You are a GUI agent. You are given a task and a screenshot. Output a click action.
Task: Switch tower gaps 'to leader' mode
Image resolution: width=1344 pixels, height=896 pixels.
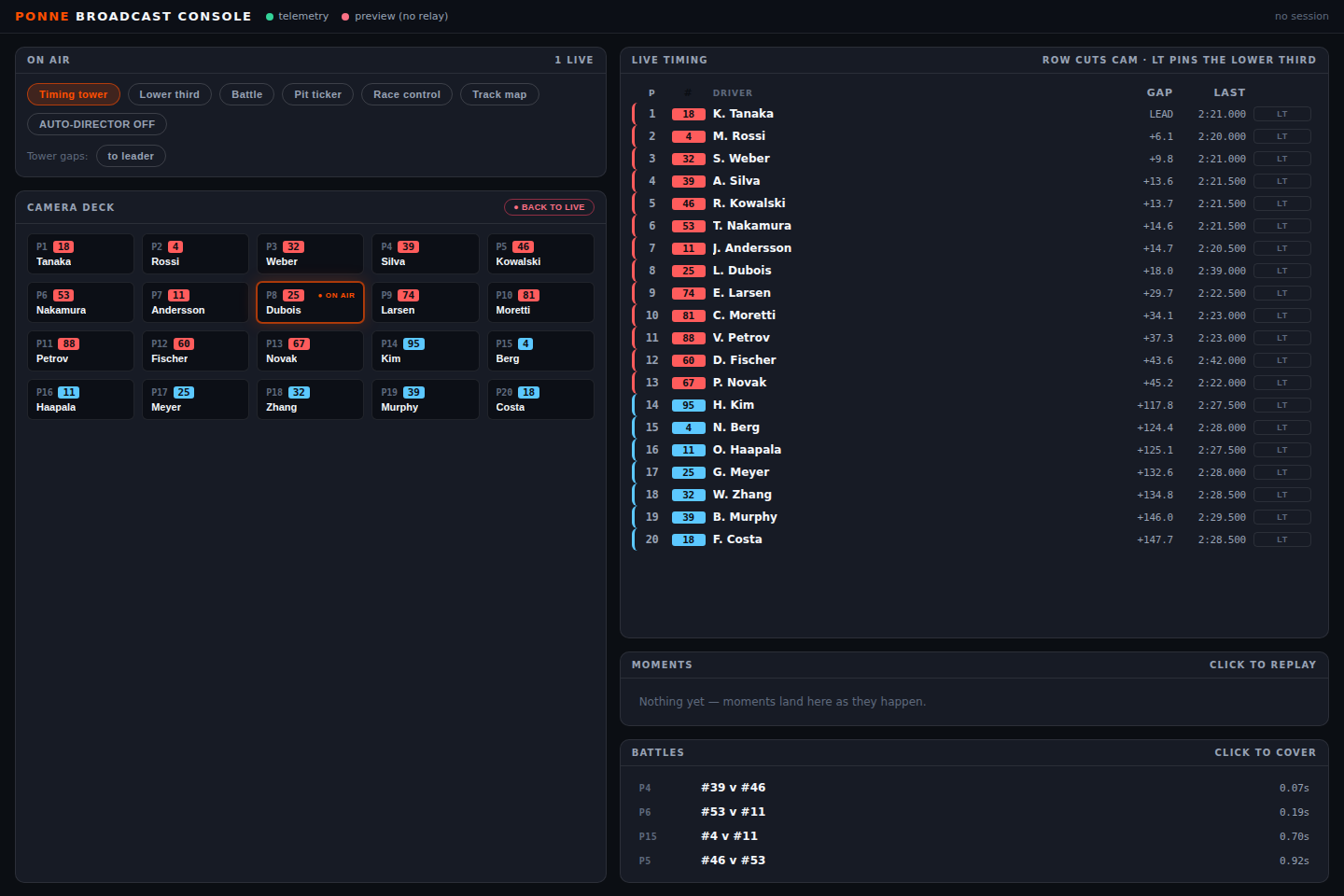coord(131,156)
